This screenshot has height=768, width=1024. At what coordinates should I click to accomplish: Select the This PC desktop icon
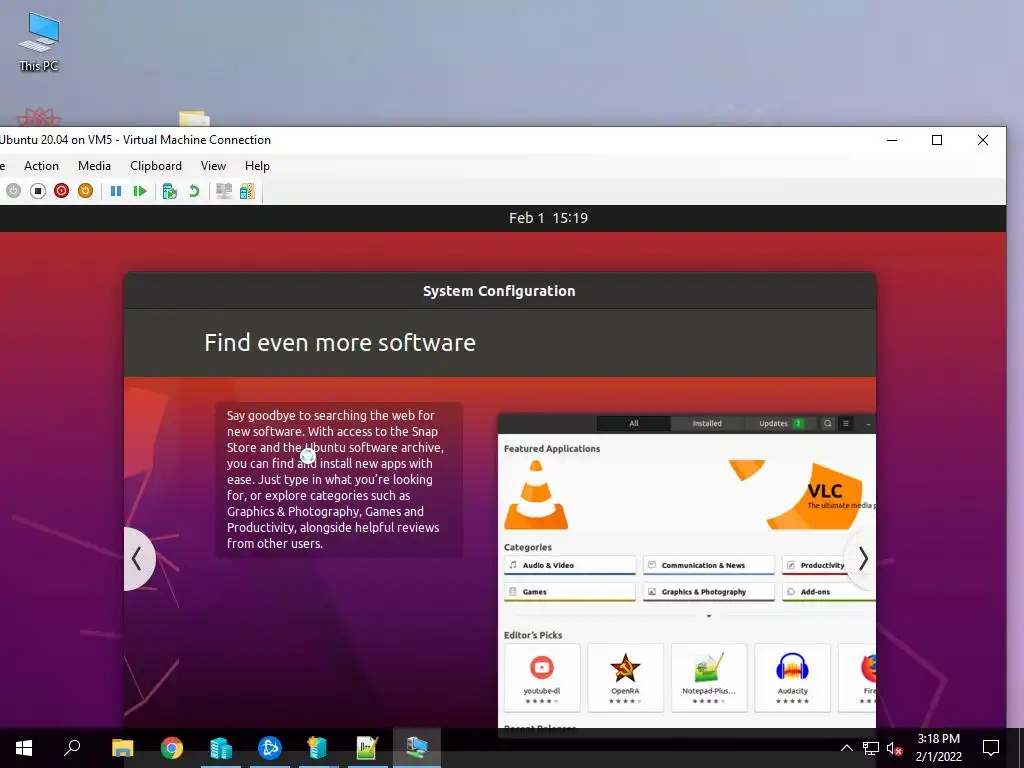click(39, 42)
